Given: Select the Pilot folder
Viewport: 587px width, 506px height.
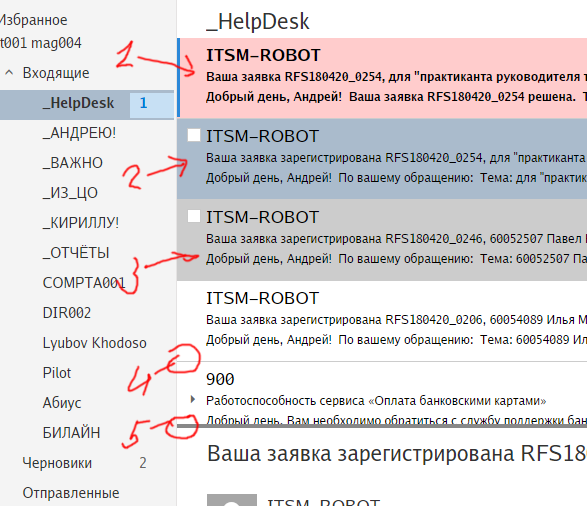Looking at the screenshot, I should (x=57, y=373).
